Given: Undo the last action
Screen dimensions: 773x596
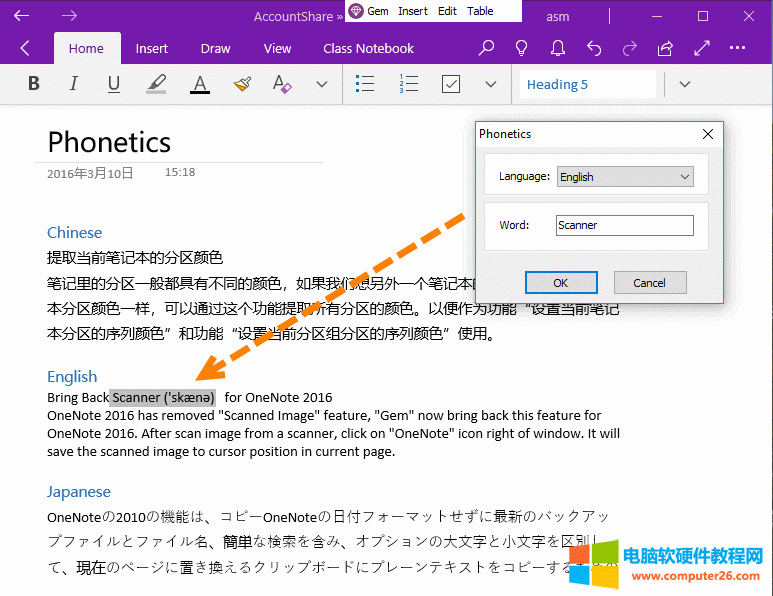Looking at the screenshot, I should (594, 48).
